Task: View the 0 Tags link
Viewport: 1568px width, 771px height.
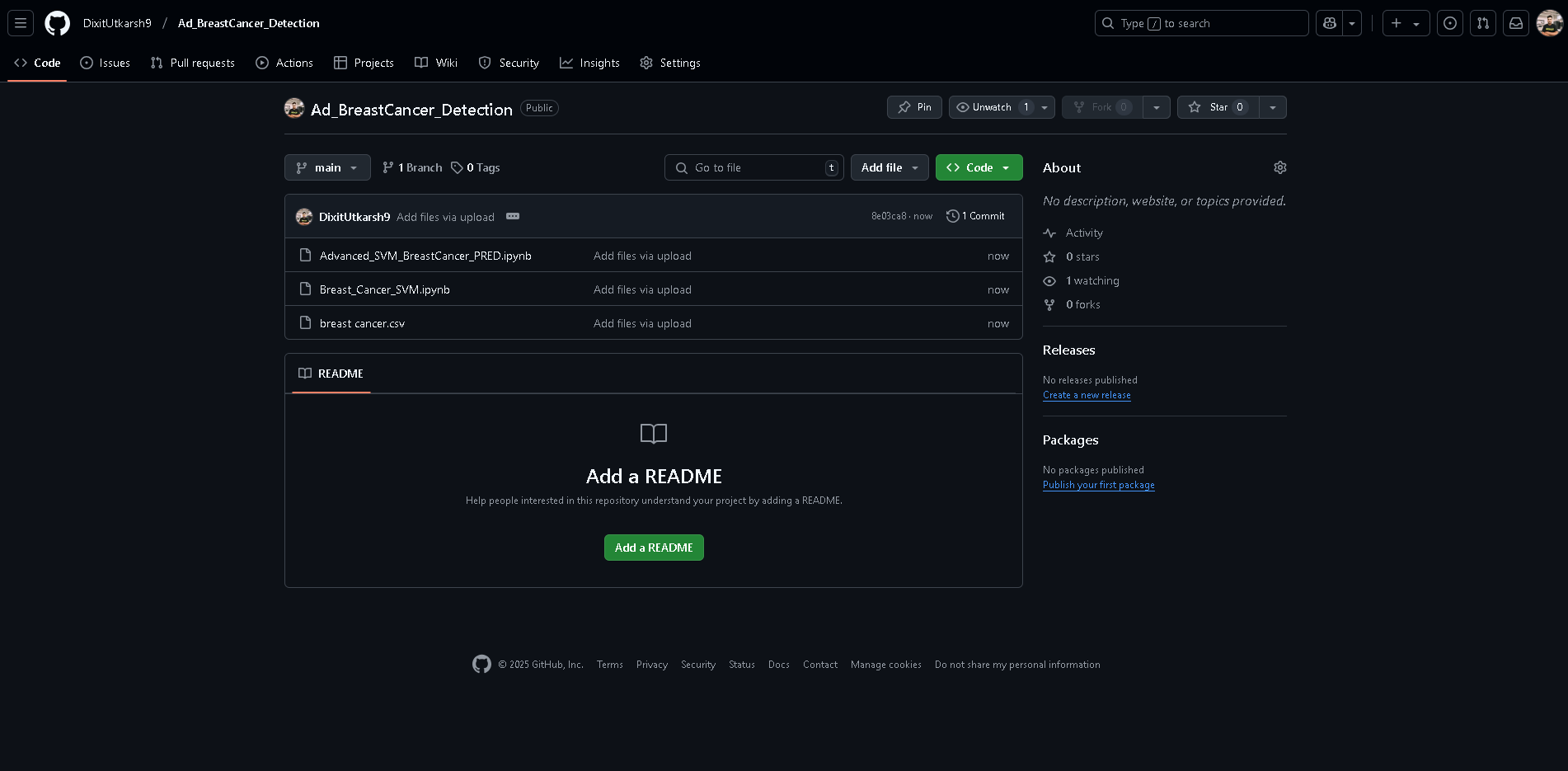Action: tap(476, 167)
